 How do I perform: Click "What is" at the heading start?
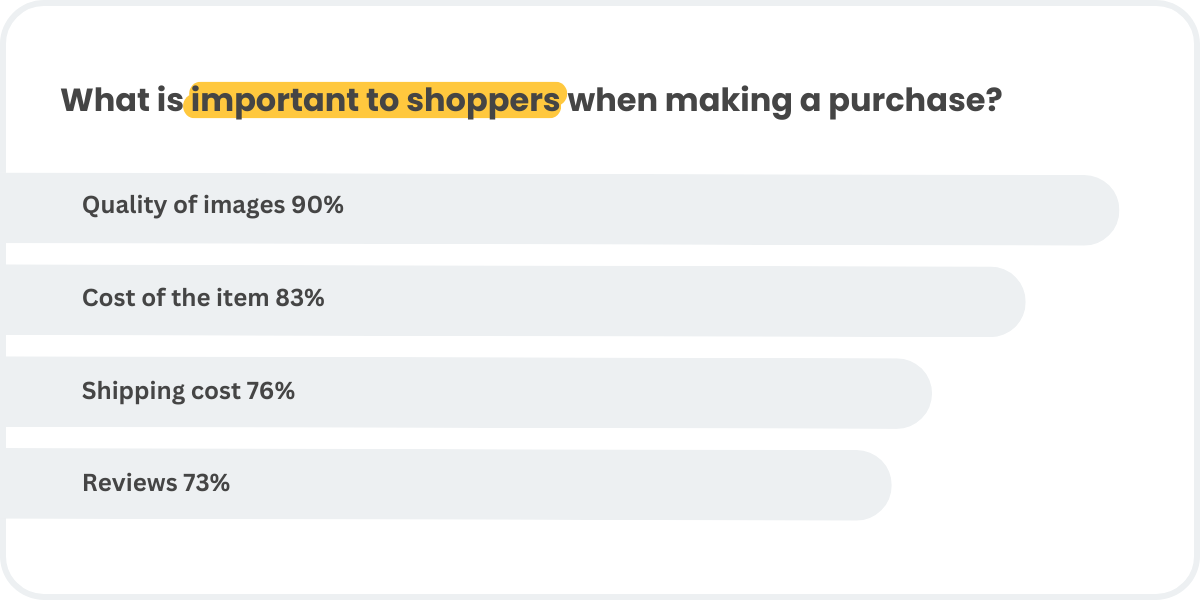pyautogui.click(x=122, y=100)
